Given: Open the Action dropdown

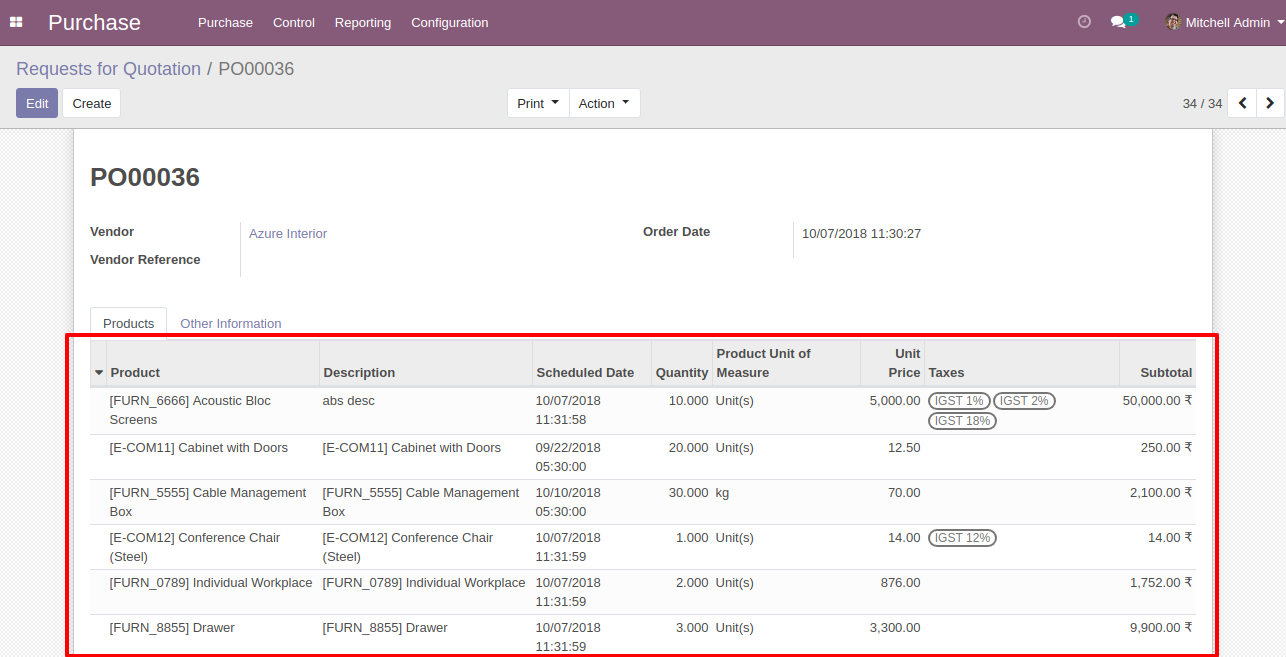Looking at the screenshot, I should pos(604,103).
